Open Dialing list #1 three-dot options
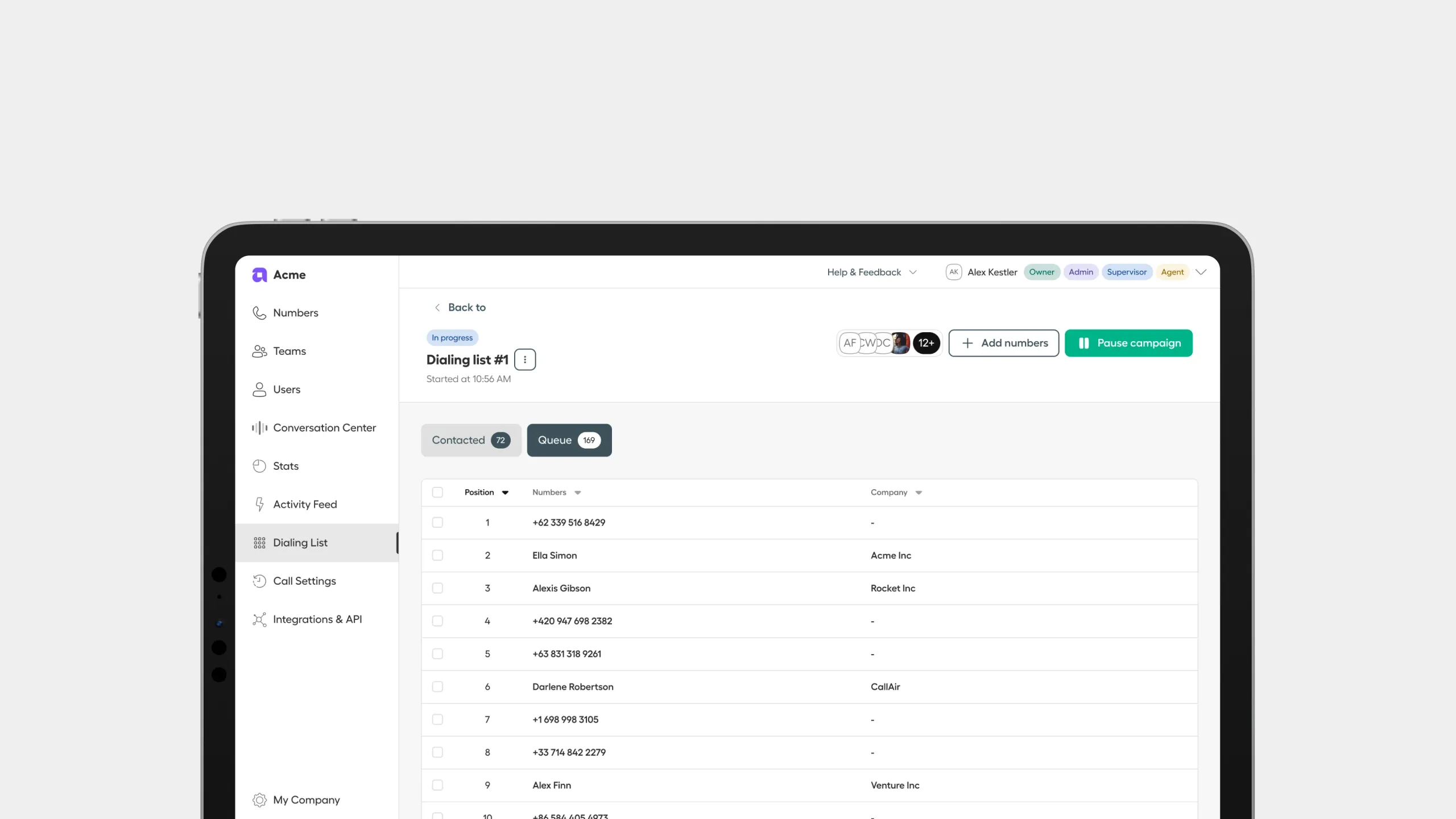The width and height of the screenshot is (1456, 819). click(x=525, y=359)
